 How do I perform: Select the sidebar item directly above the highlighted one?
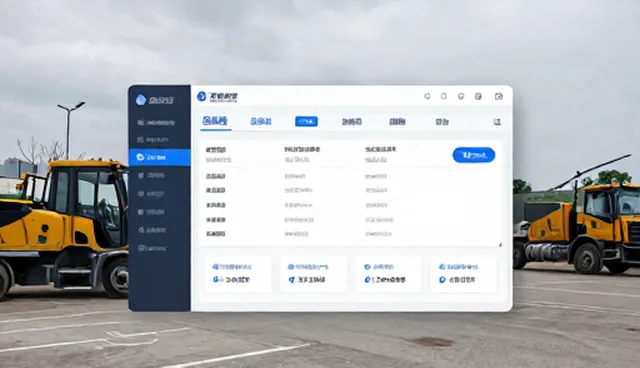[x=153, y=140]
